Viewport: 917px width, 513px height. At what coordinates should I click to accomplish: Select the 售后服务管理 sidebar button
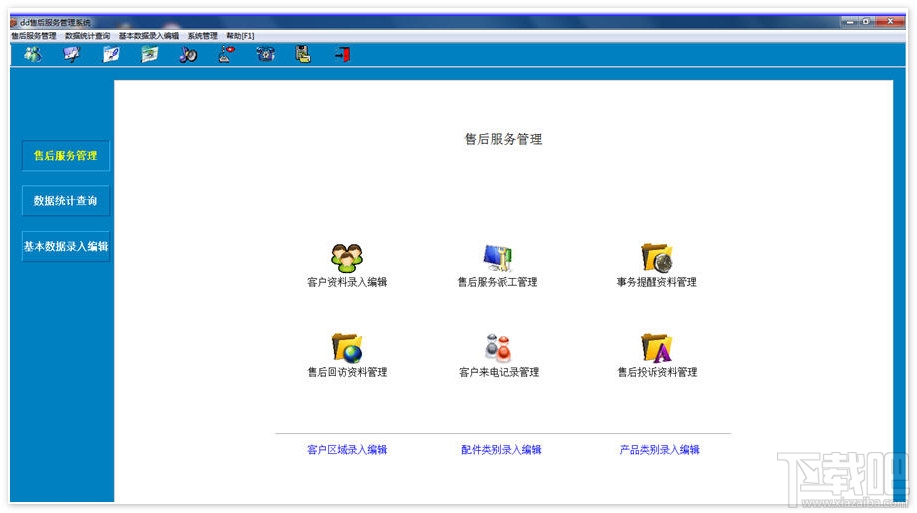click(66, 156)
